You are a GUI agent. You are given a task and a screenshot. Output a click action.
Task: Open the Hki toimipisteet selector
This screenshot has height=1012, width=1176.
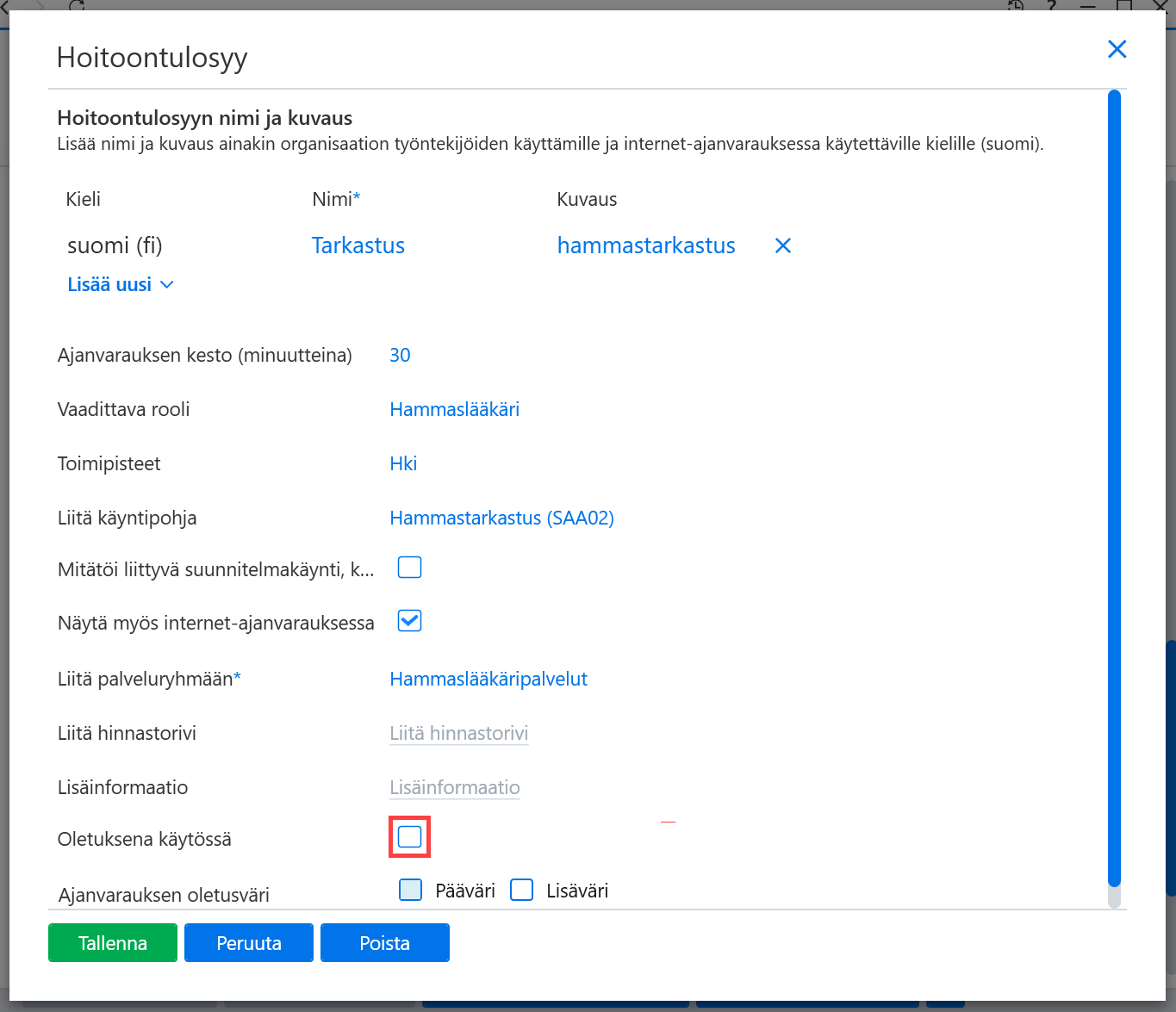(403, 463)
